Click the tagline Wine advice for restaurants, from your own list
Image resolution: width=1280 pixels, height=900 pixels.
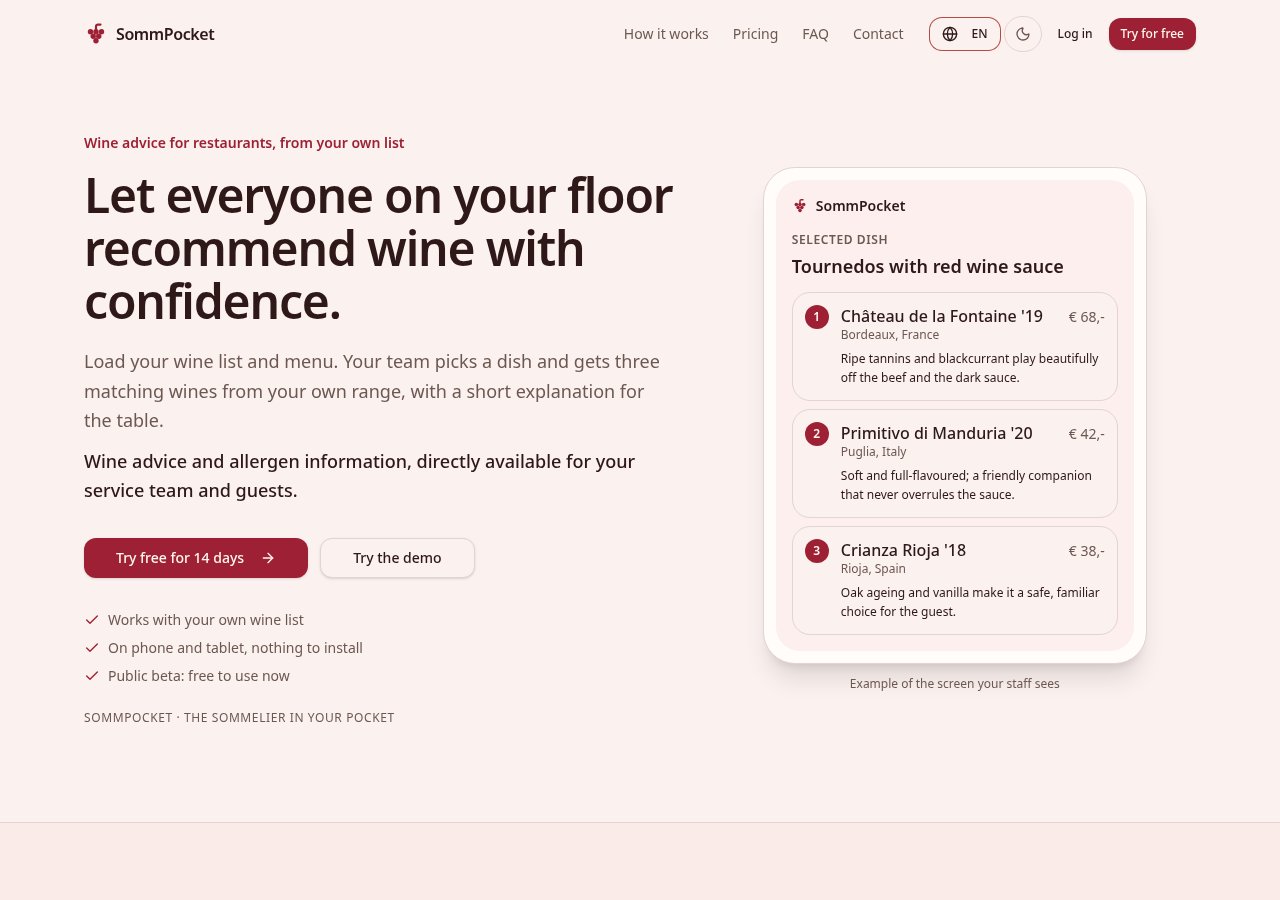[x=244, y=143]
